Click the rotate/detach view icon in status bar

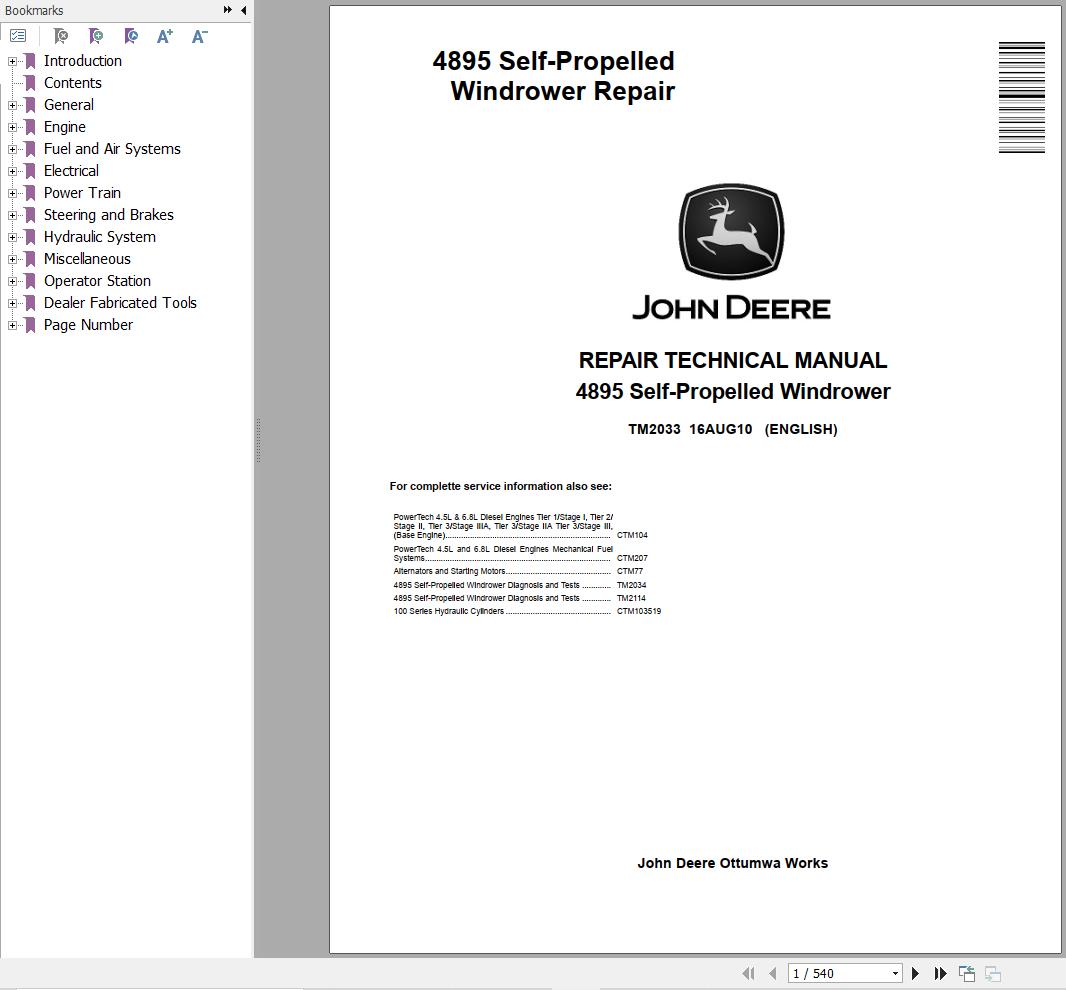coord(967,974)
